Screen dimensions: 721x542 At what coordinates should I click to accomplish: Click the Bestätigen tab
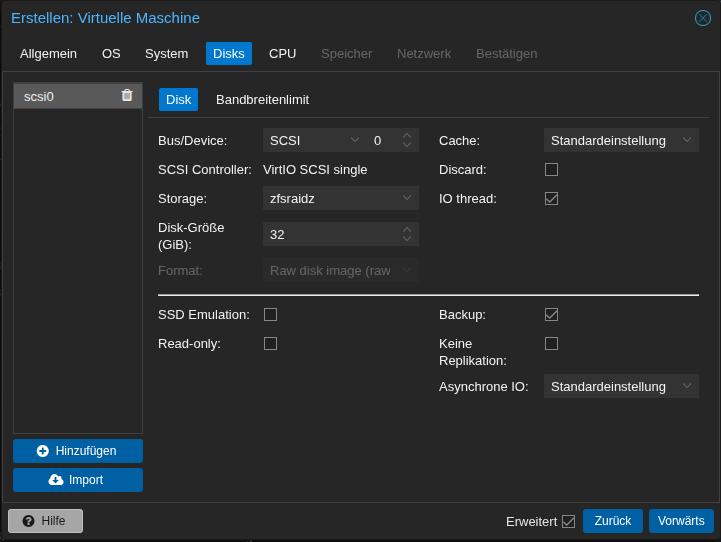point(506,53)
